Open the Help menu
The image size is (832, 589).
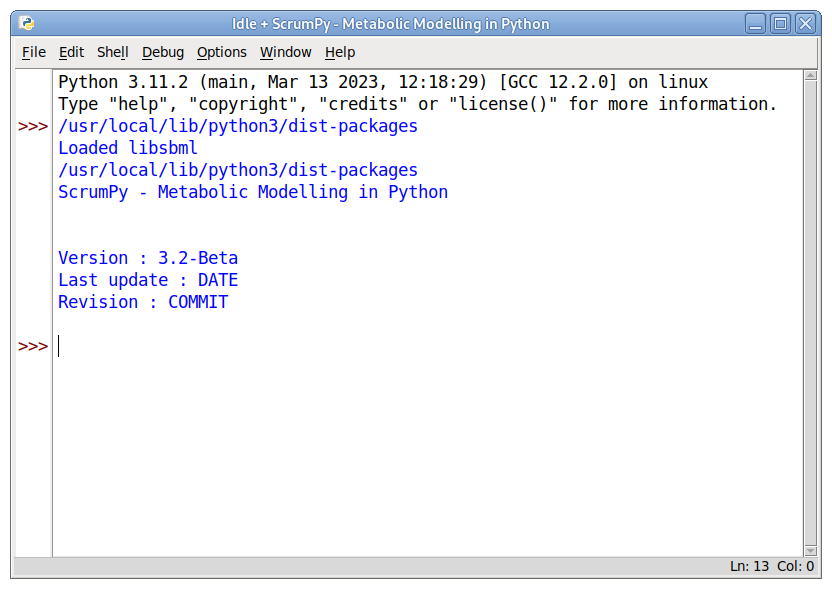pyautogui.click(x=340, y=52)
